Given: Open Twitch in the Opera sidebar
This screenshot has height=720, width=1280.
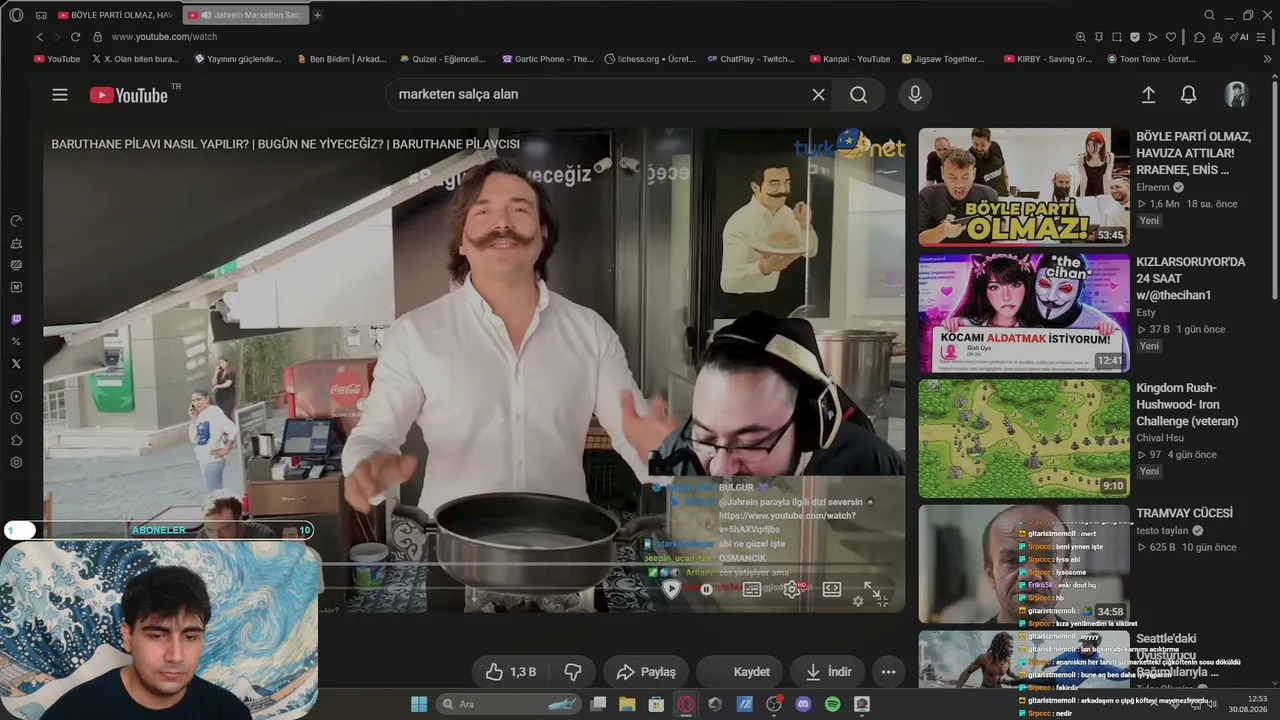Looking at the screenshot, I should coord(16,320).
